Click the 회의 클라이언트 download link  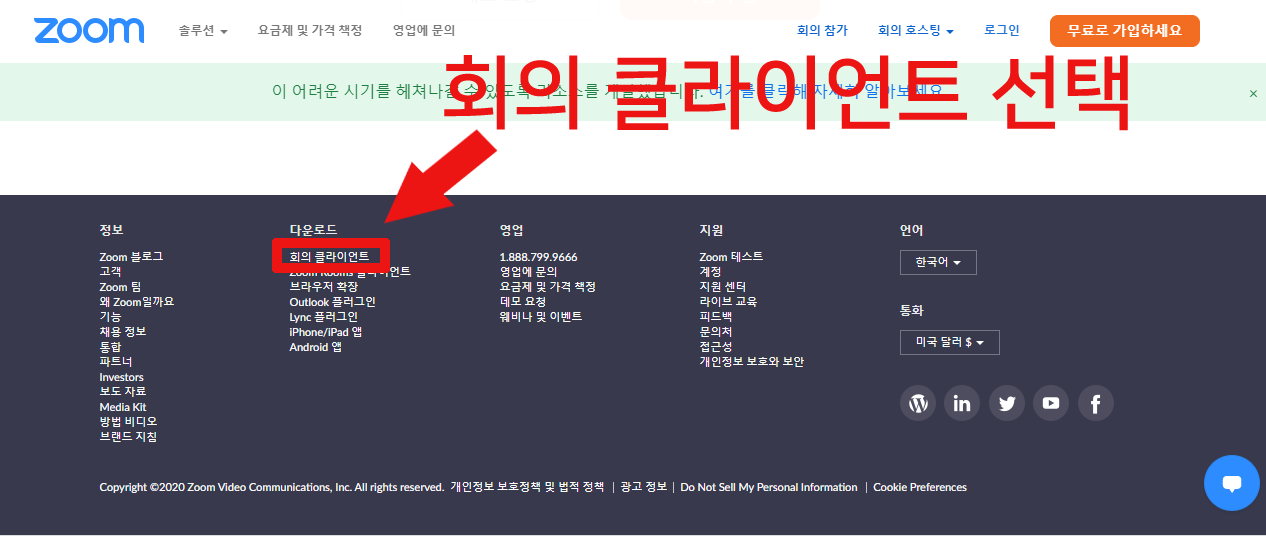click(x=329, y=257)
